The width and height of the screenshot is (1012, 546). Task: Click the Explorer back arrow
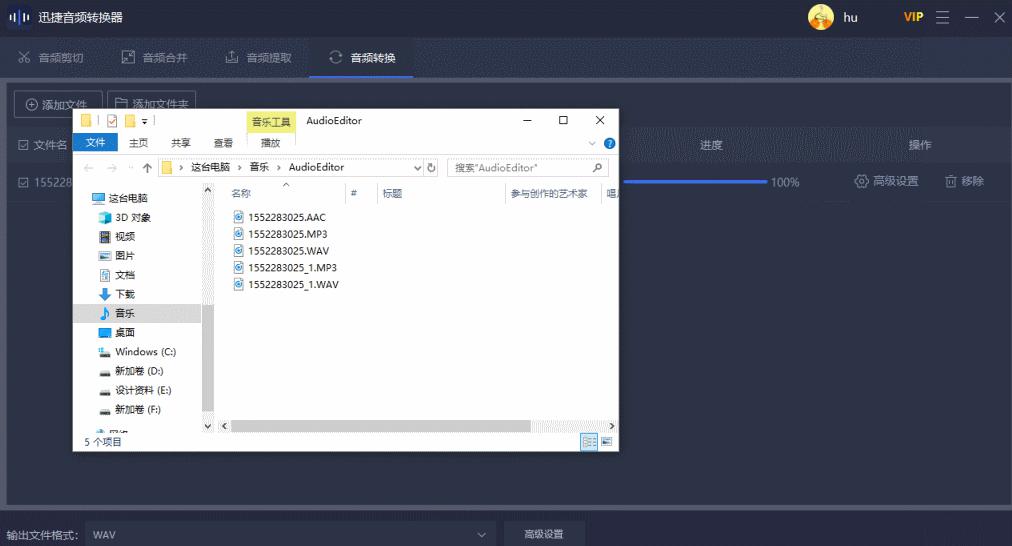(x=88, y=168)
